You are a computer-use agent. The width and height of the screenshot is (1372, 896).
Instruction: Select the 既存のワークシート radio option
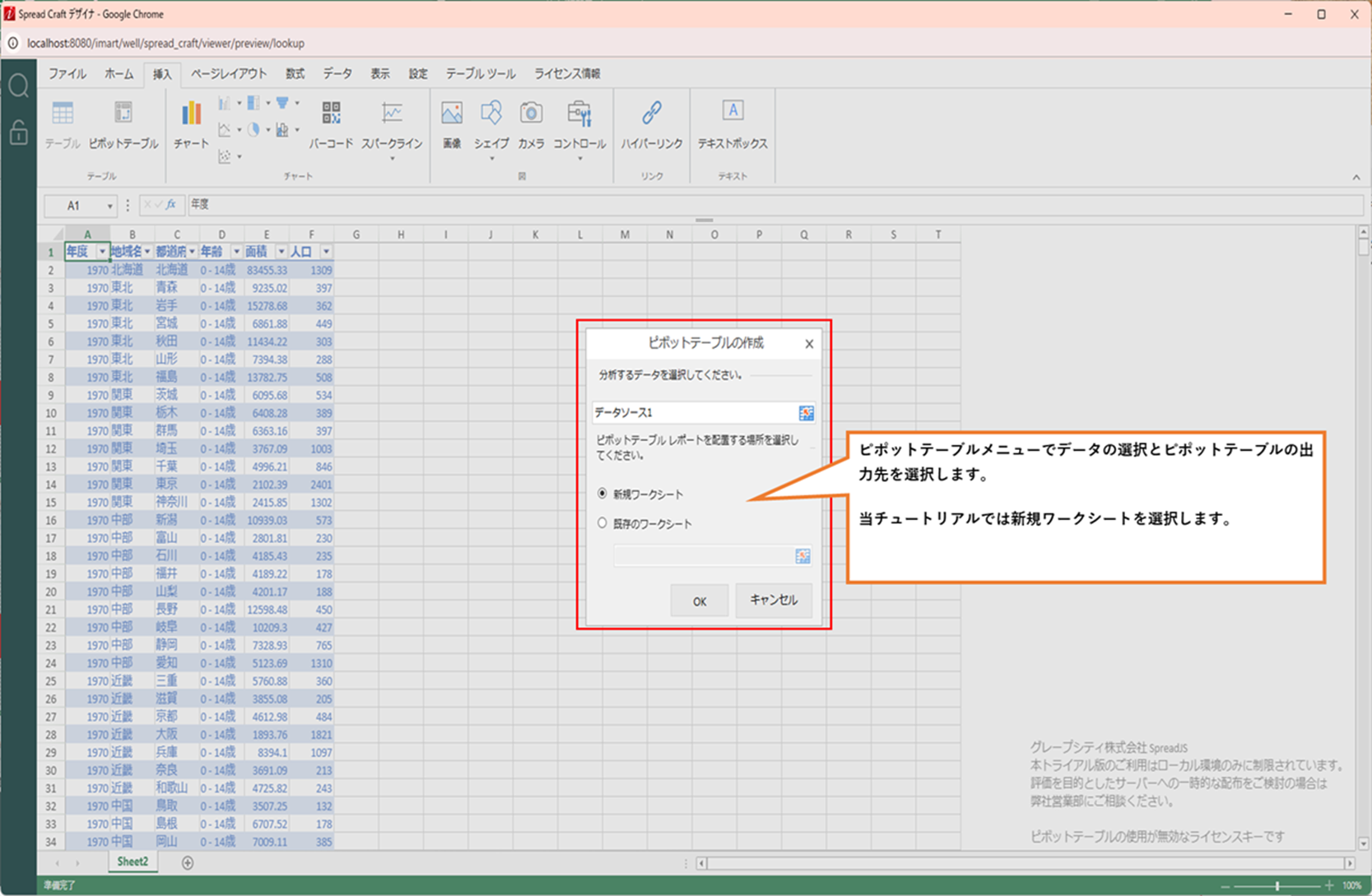point(602,523)
